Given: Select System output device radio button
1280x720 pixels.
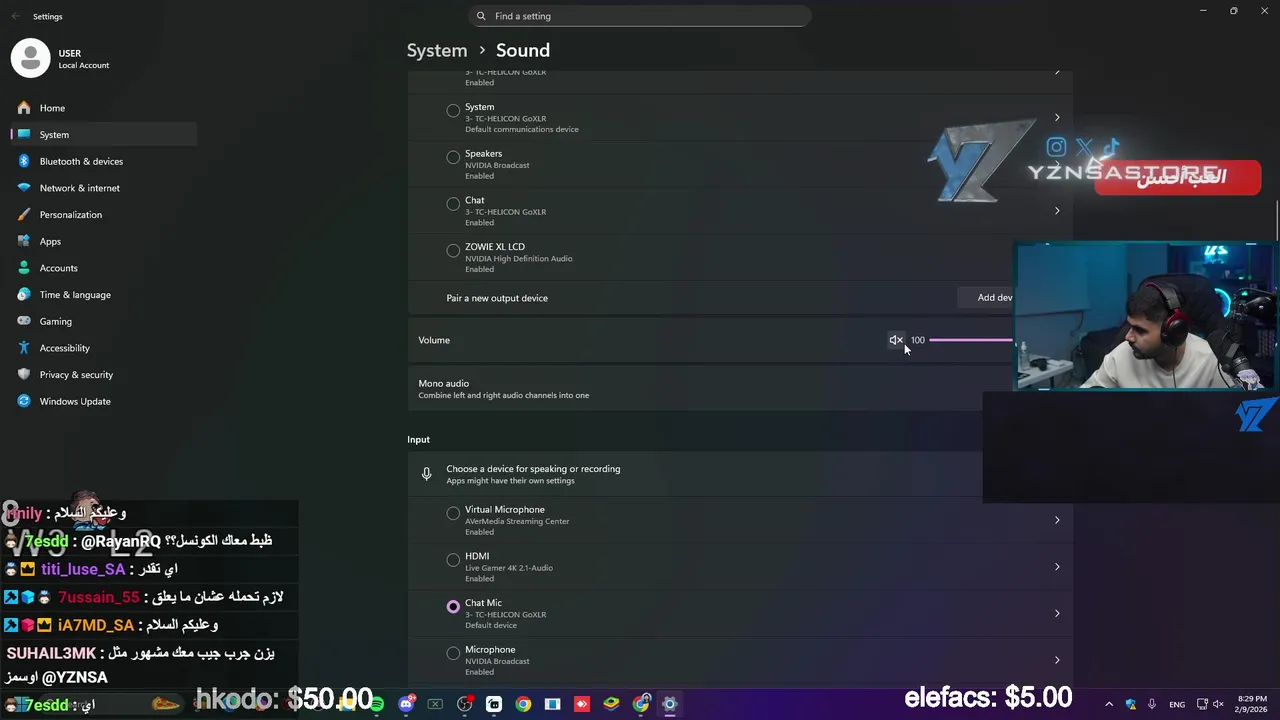Looking at the screenshot, I should click(x=453, y=110).
